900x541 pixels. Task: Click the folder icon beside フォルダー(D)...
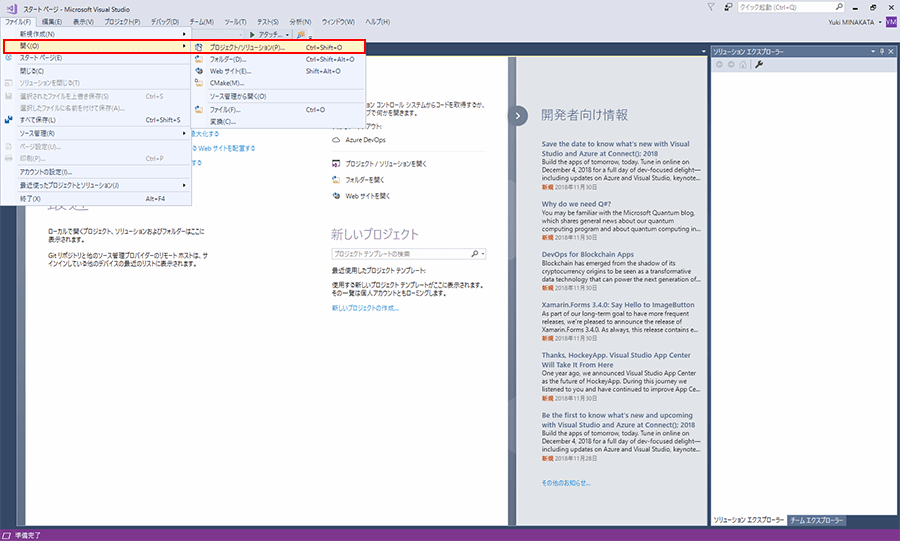199,59
